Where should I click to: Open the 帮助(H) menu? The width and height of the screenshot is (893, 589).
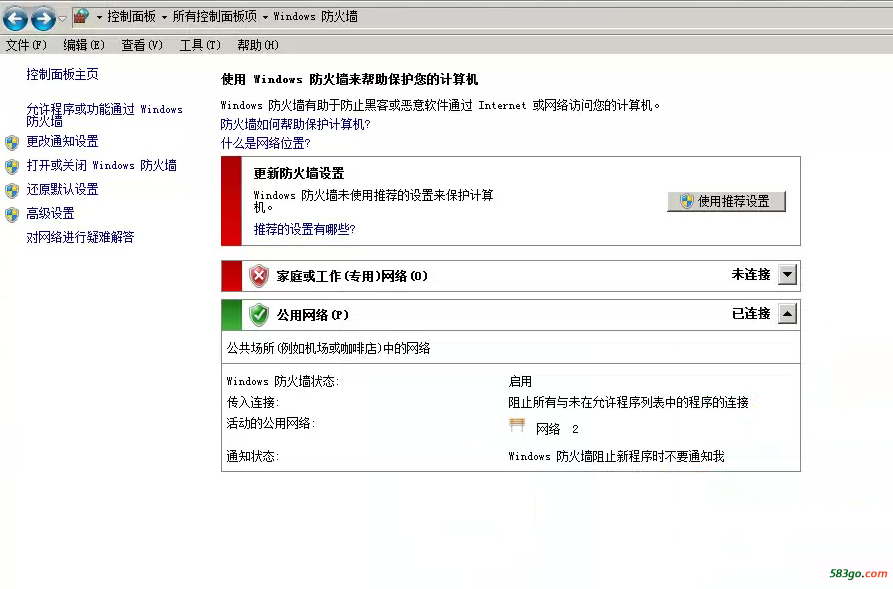[258, 45]
